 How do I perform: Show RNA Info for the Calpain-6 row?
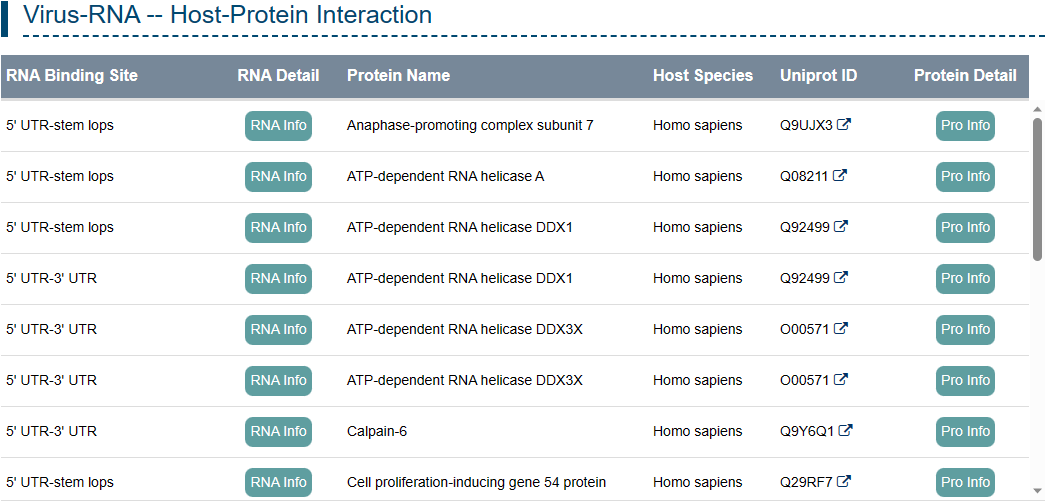click(x=278, y=432)
